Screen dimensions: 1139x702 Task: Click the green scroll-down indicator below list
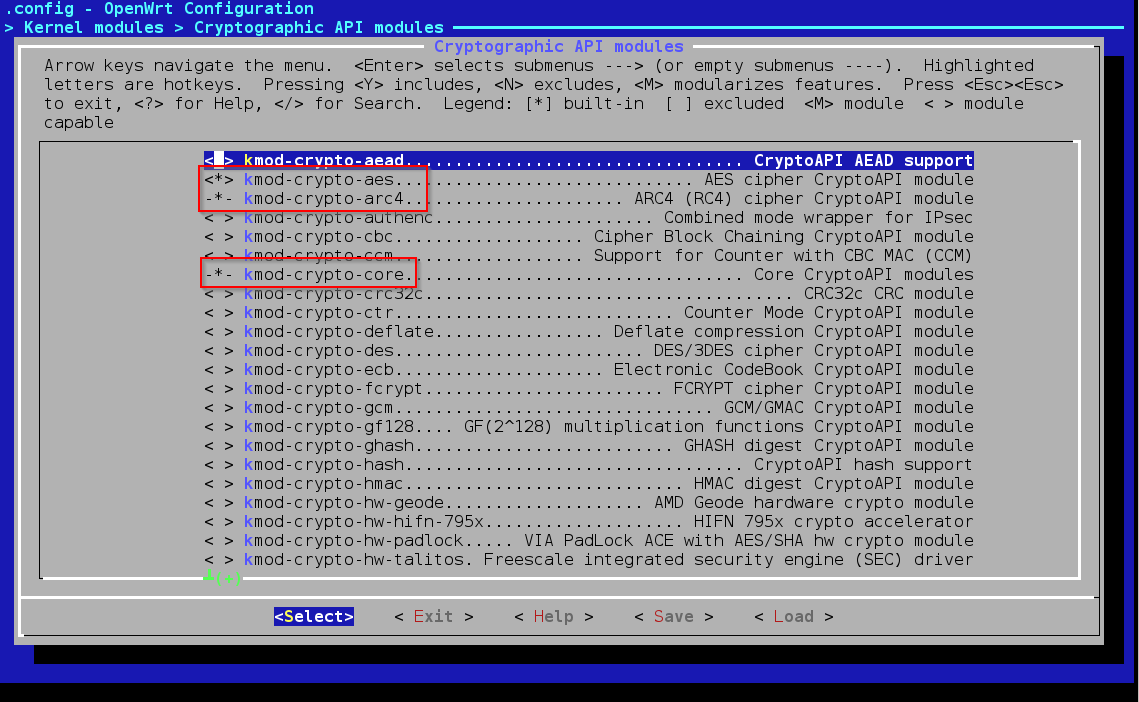point(222,577)
